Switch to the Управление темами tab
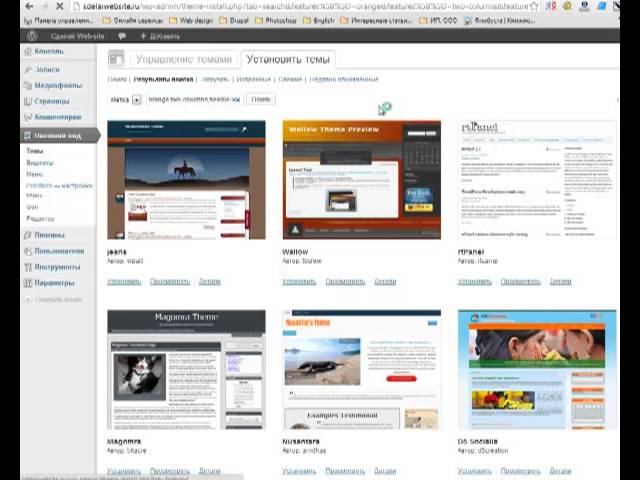 184,59
